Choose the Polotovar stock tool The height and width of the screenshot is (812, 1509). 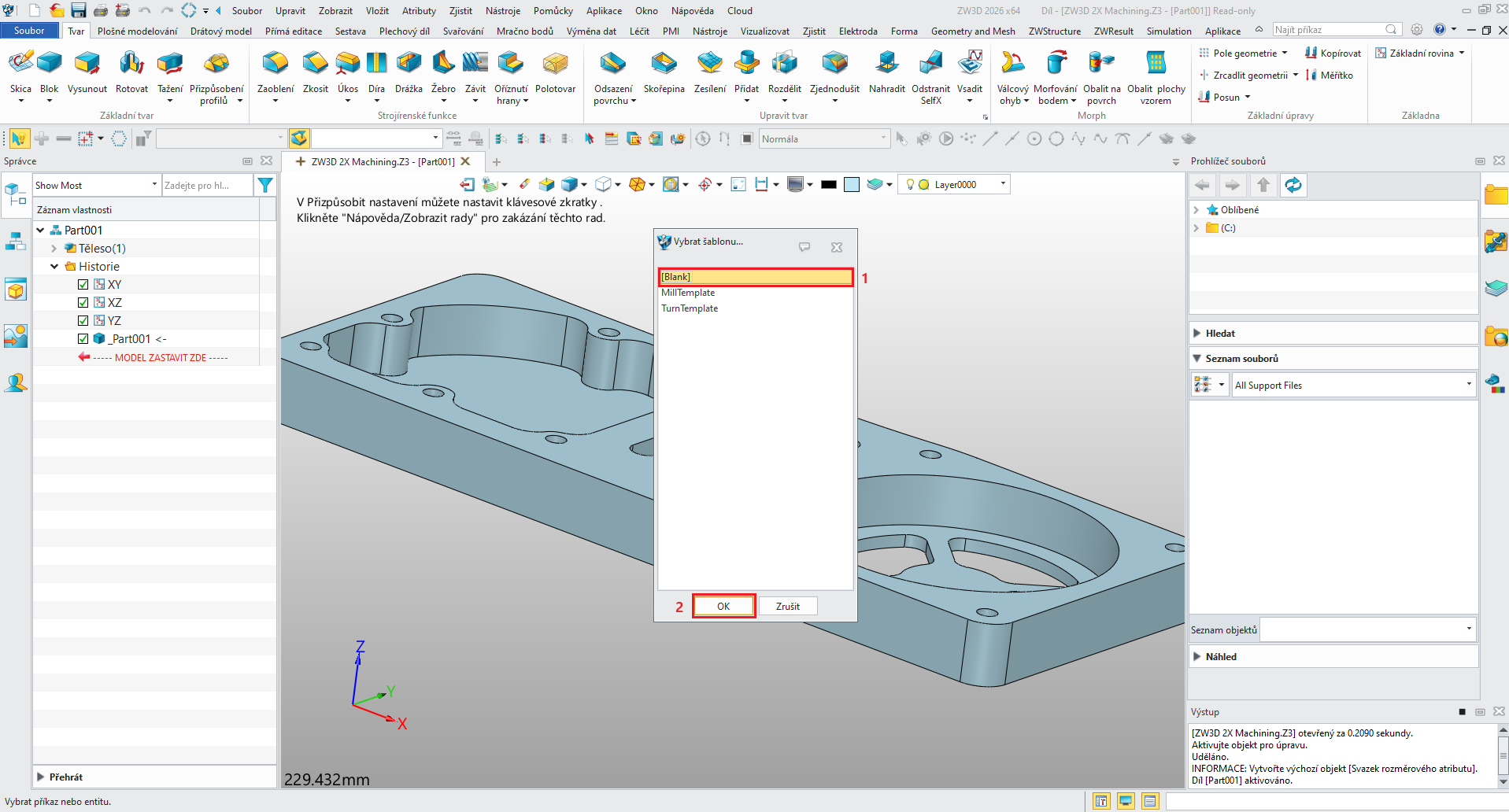click(555, 72)
